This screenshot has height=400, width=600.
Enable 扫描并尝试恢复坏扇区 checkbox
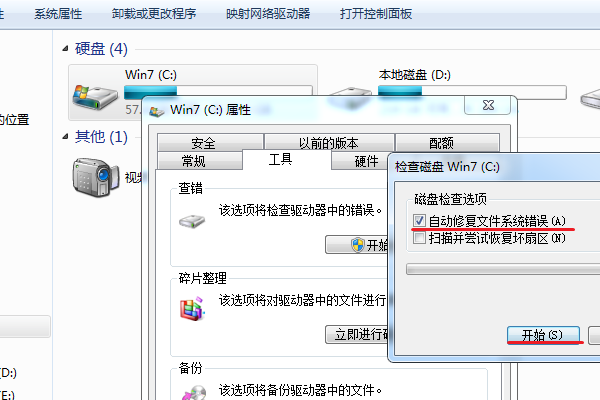click(419, 238)
